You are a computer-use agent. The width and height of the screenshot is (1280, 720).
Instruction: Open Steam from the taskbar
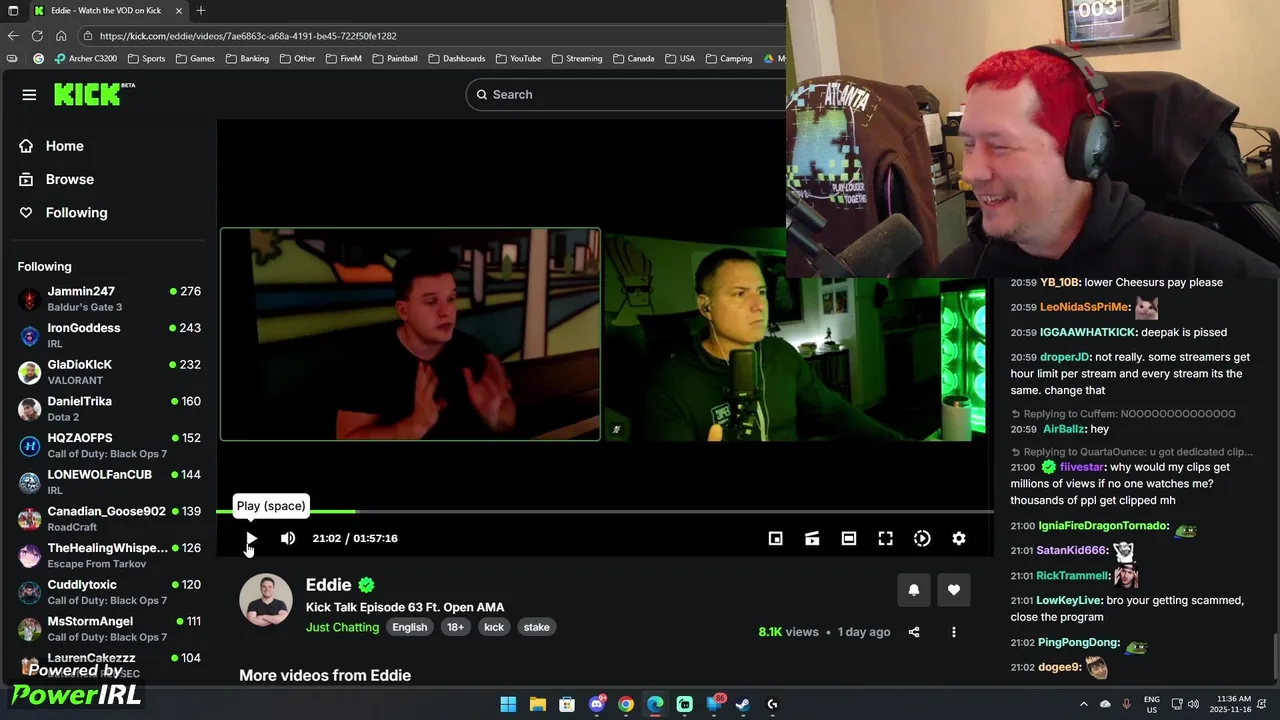click(742, 704)
